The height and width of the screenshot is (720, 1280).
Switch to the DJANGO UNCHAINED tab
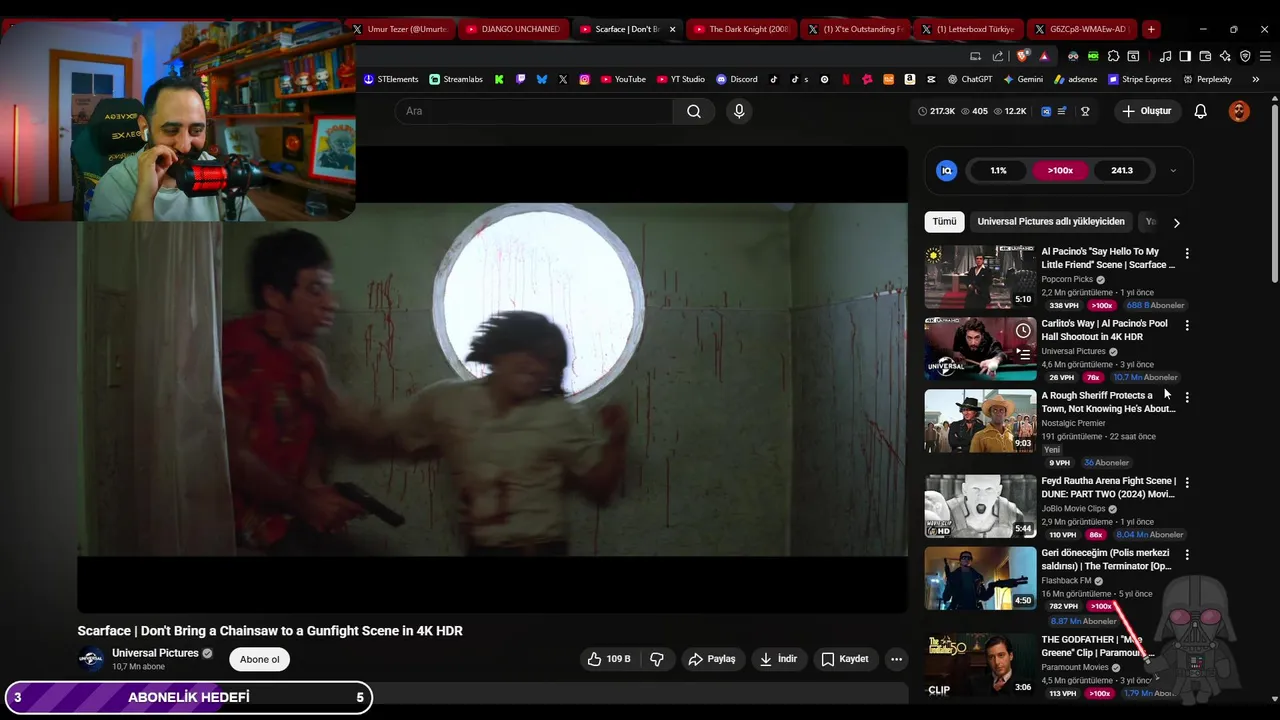(x=513, y=29)
